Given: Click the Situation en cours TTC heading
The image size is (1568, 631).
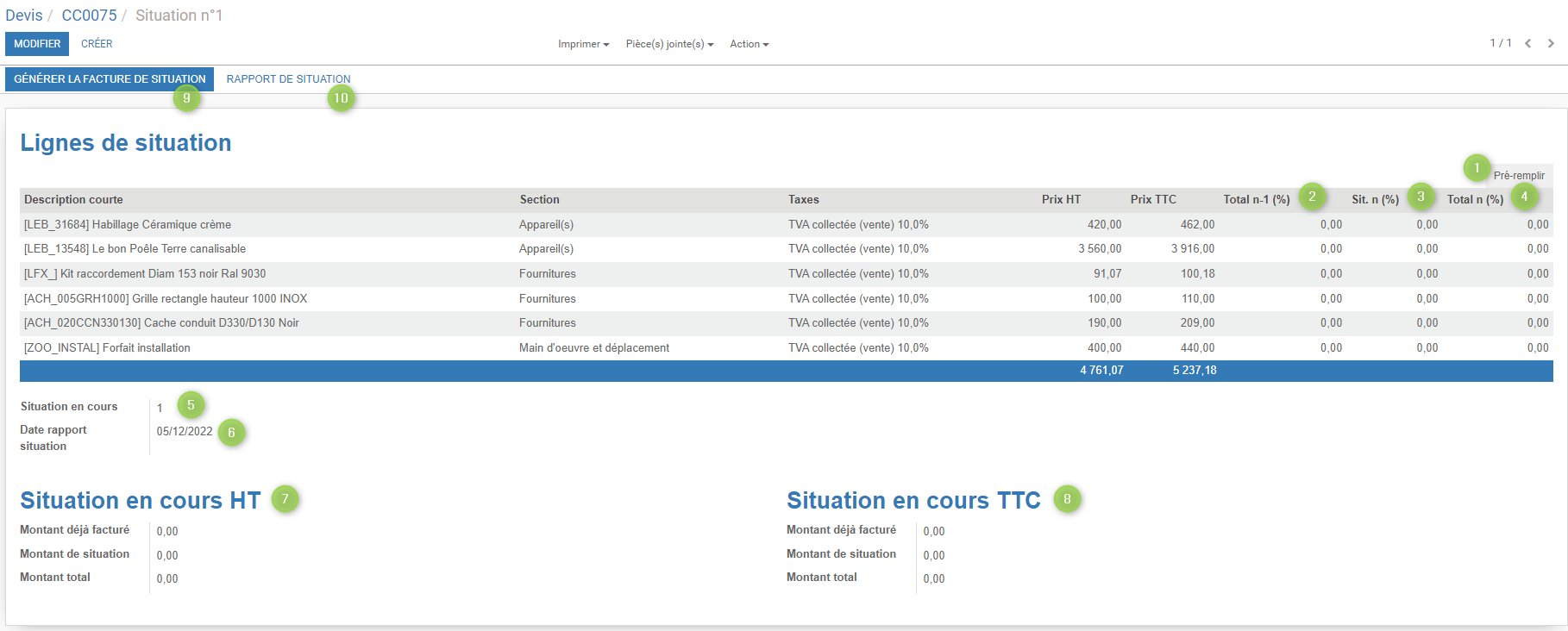Looking at the screenshot, I should [913, 501].
